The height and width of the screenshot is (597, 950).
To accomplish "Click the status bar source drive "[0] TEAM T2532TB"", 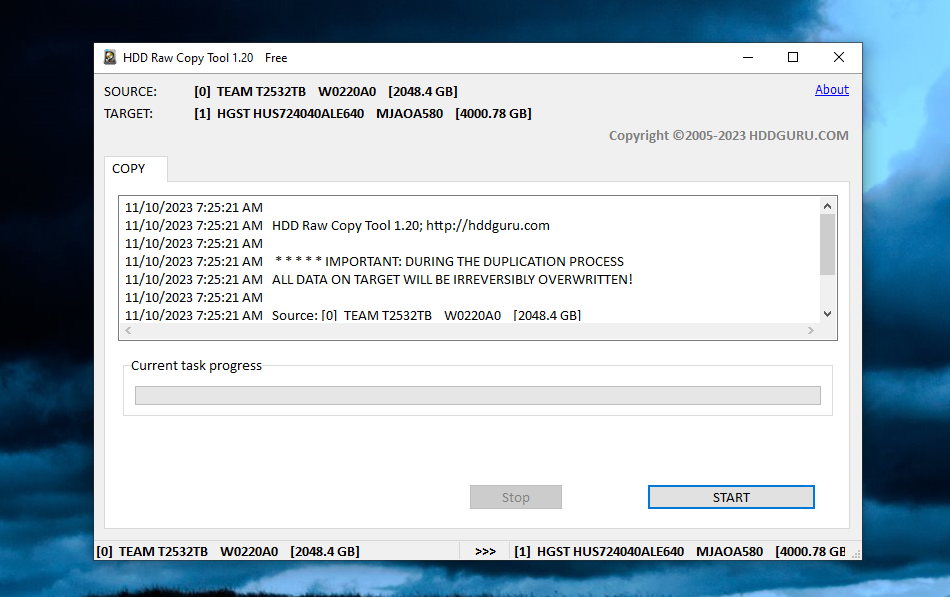I will pyautogui.click(x=228, y=552).
